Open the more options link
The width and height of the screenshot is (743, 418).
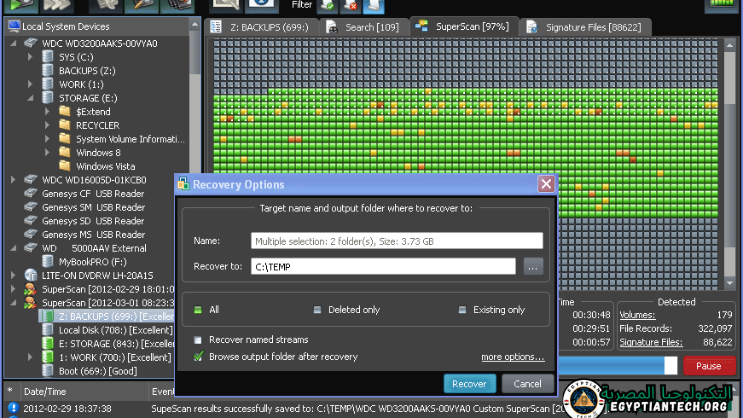click(512, 357)
